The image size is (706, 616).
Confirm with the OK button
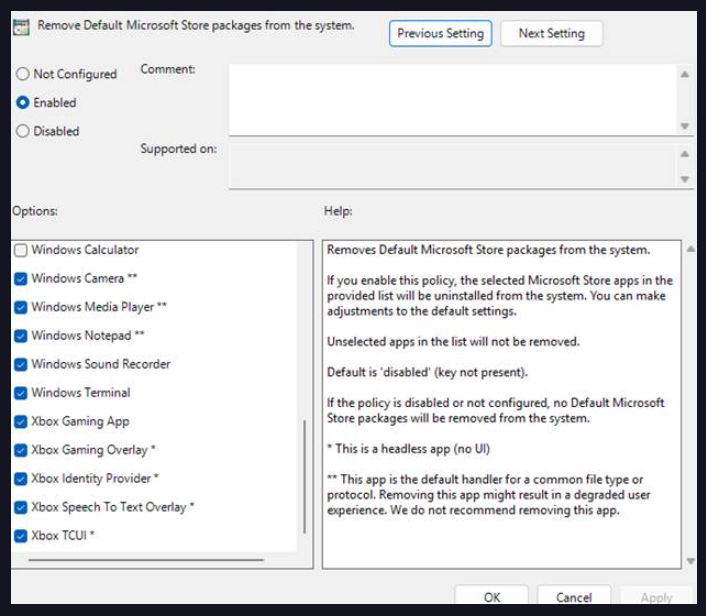tap(492, 597)
